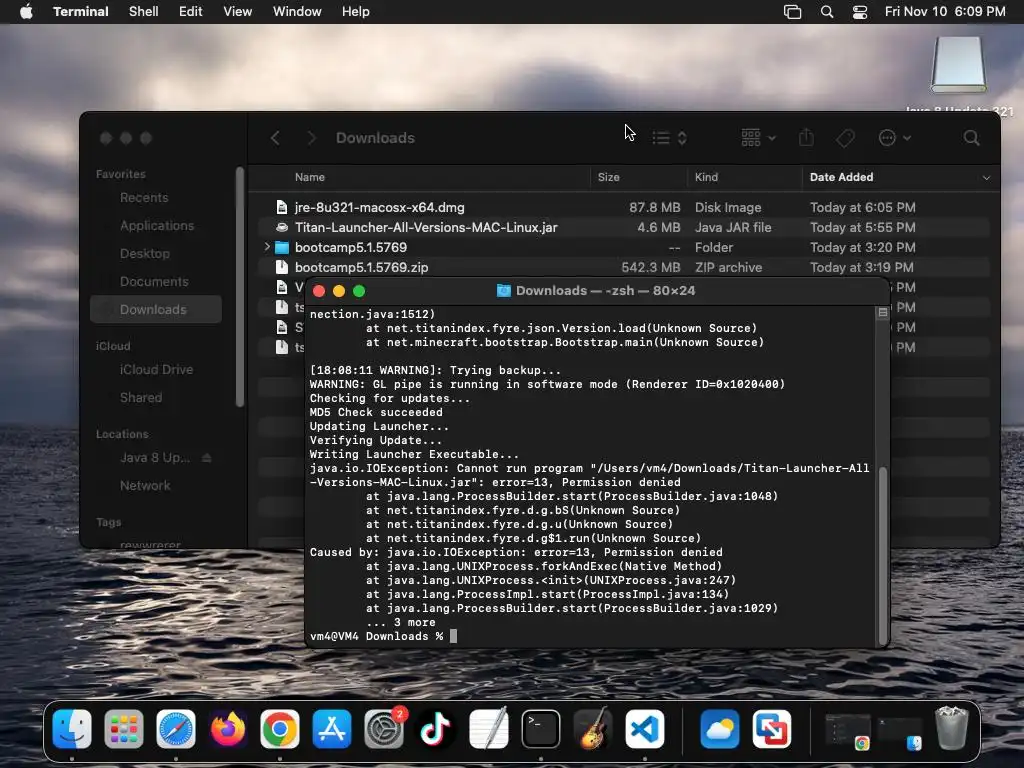This screenshot has width=1024, height=768.
Task: Sort Finder list by Date Added column
Action: tap(841, 177)
